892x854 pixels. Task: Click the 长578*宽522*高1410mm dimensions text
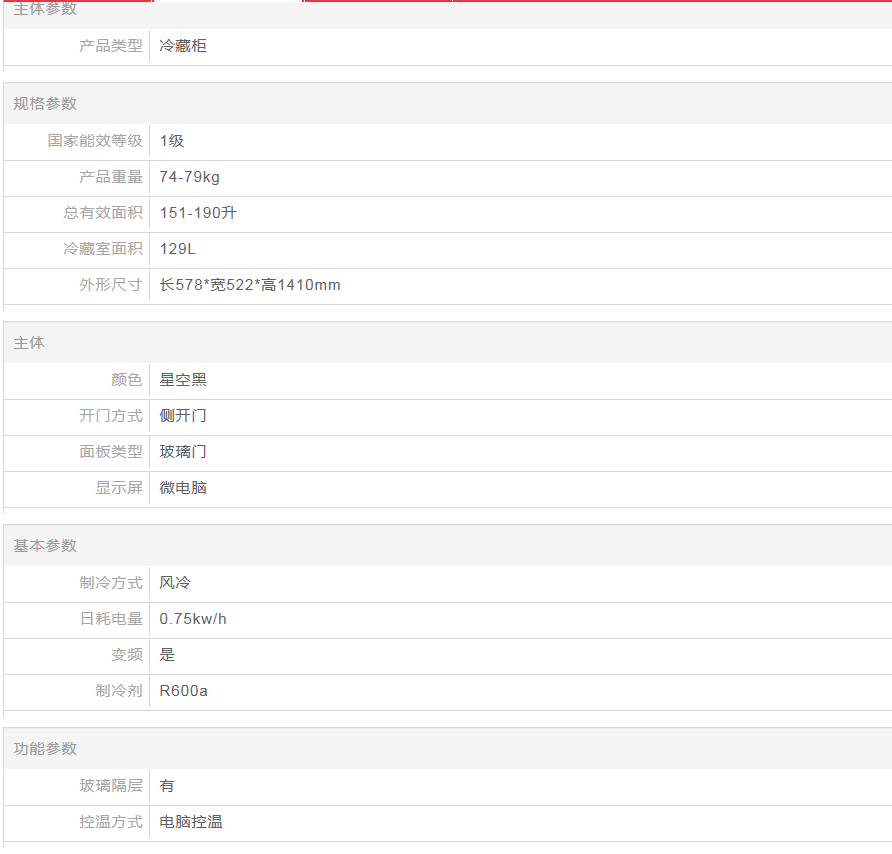[250, 285]
